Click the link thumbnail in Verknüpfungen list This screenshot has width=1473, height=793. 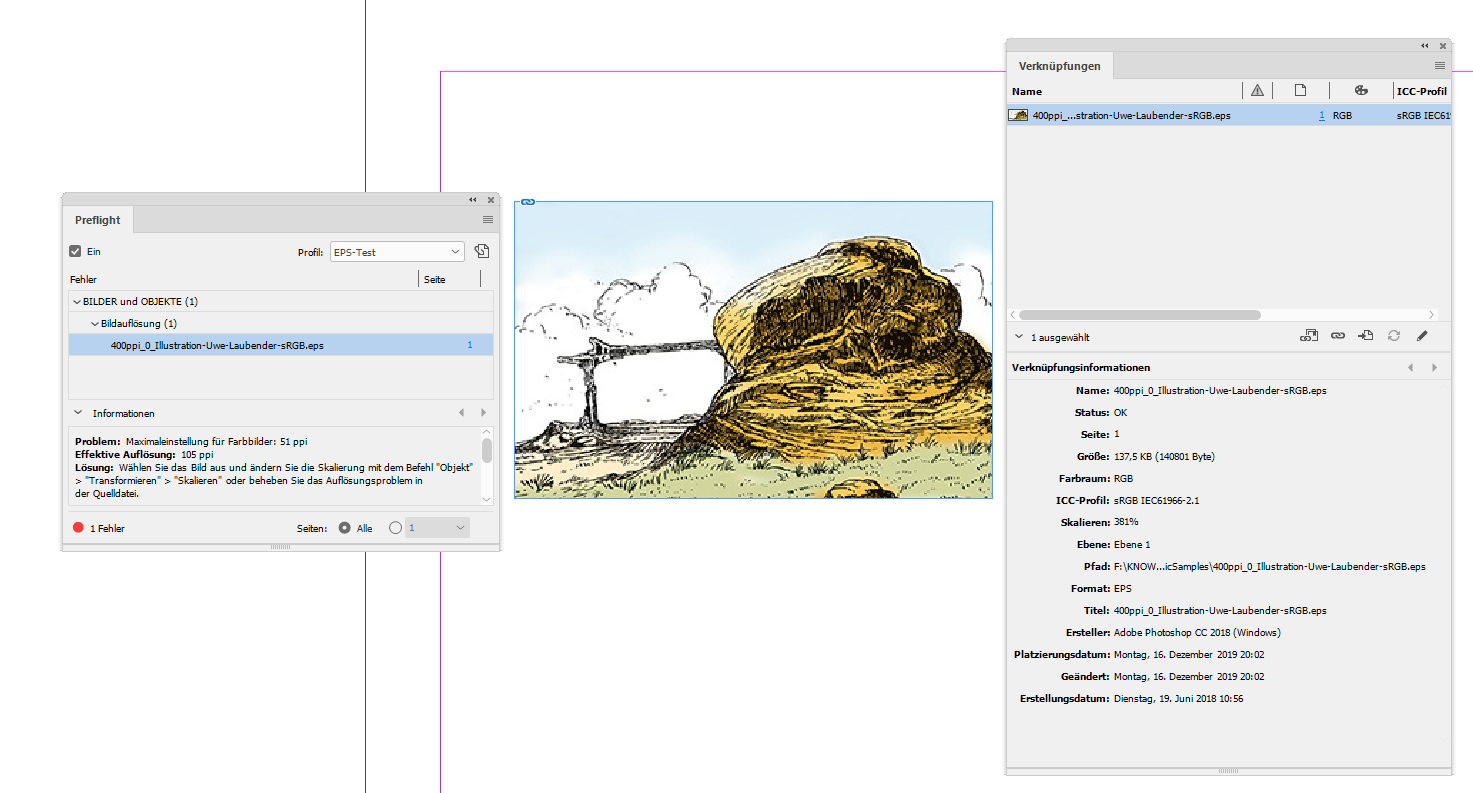click(1018, 115)
